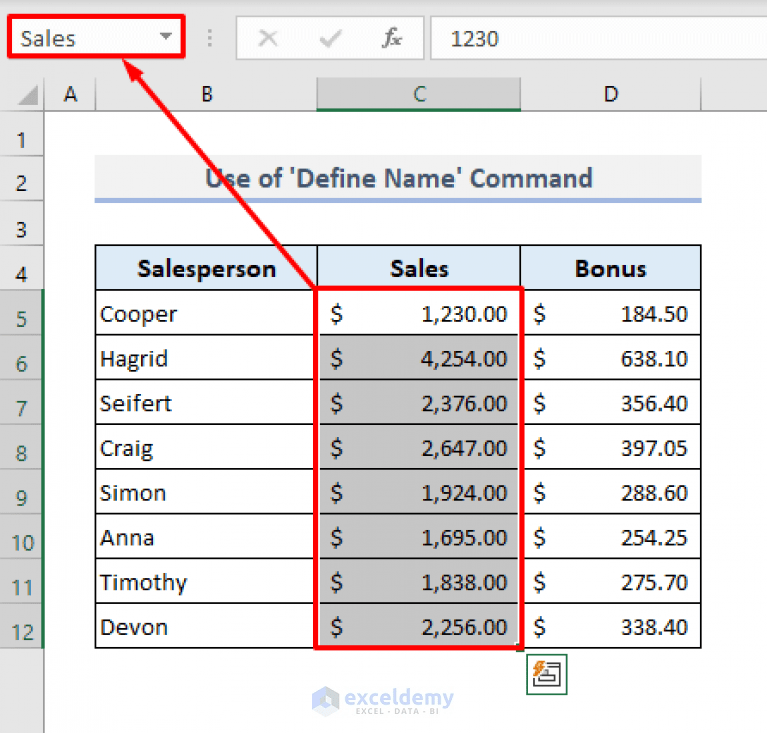The width and height of the screenshot is (767, 733).
Task: Select the Craig cell
Action: pos(205,447)
